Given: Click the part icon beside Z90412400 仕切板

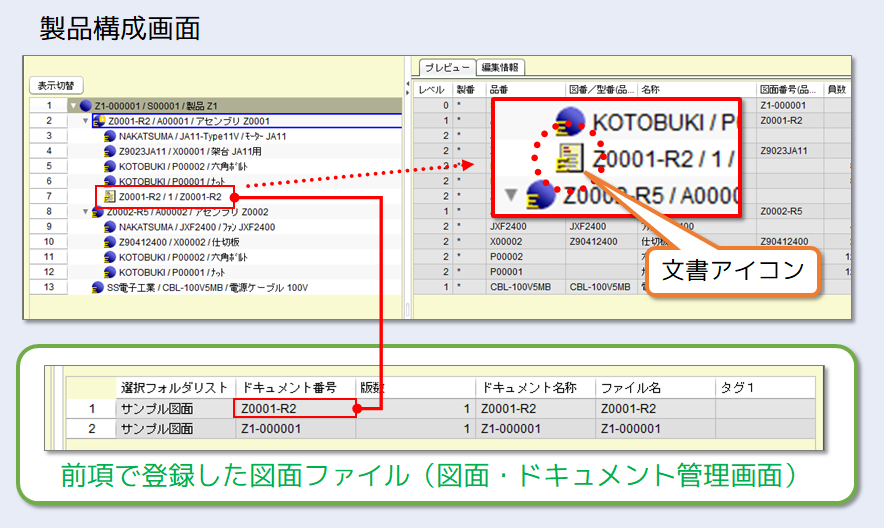Looking at the screenshot, I should pyautogui.click(x=110, y=242).
